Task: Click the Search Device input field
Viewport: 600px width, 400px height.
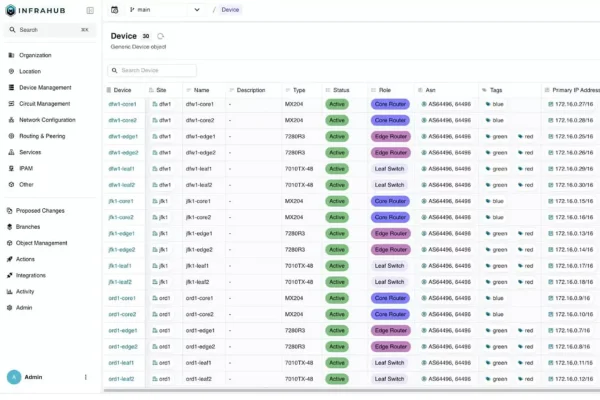Action: pos(152,70)
